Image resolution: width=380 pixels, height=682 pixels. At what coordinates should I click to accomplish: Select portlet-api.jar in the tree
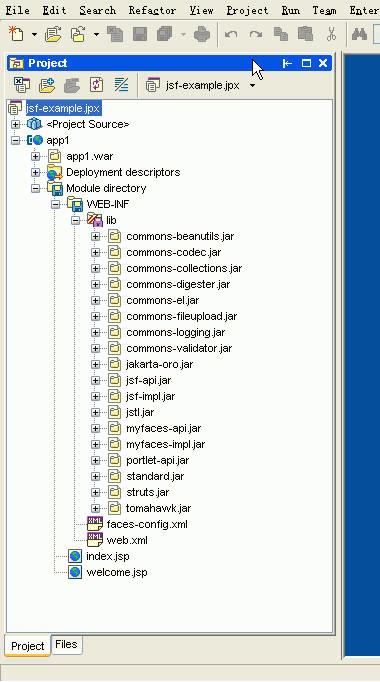[157, 461]
